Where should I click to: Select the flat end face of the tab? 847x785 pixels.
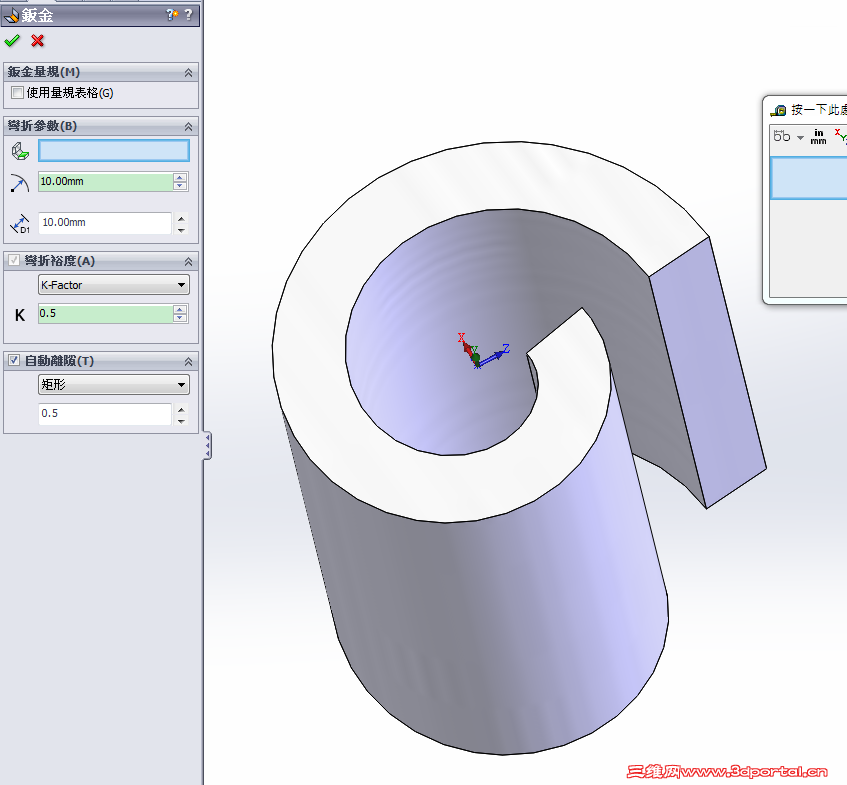[708, 373]
